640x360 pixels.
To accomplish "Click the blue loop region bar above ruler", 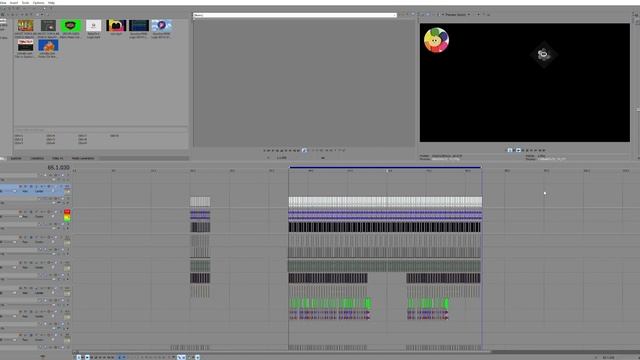I will (385, 167).
